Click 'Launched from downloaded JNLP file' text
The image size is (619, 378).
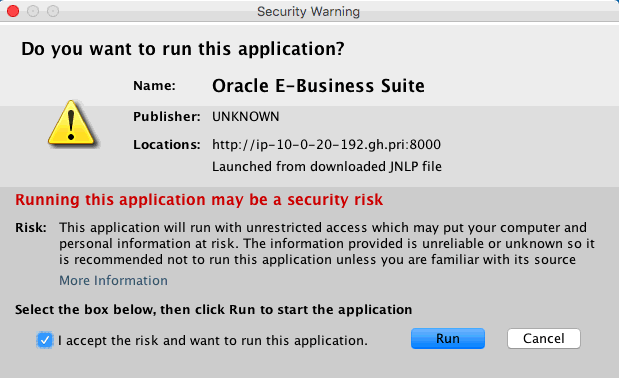click(x=327, y=167)
